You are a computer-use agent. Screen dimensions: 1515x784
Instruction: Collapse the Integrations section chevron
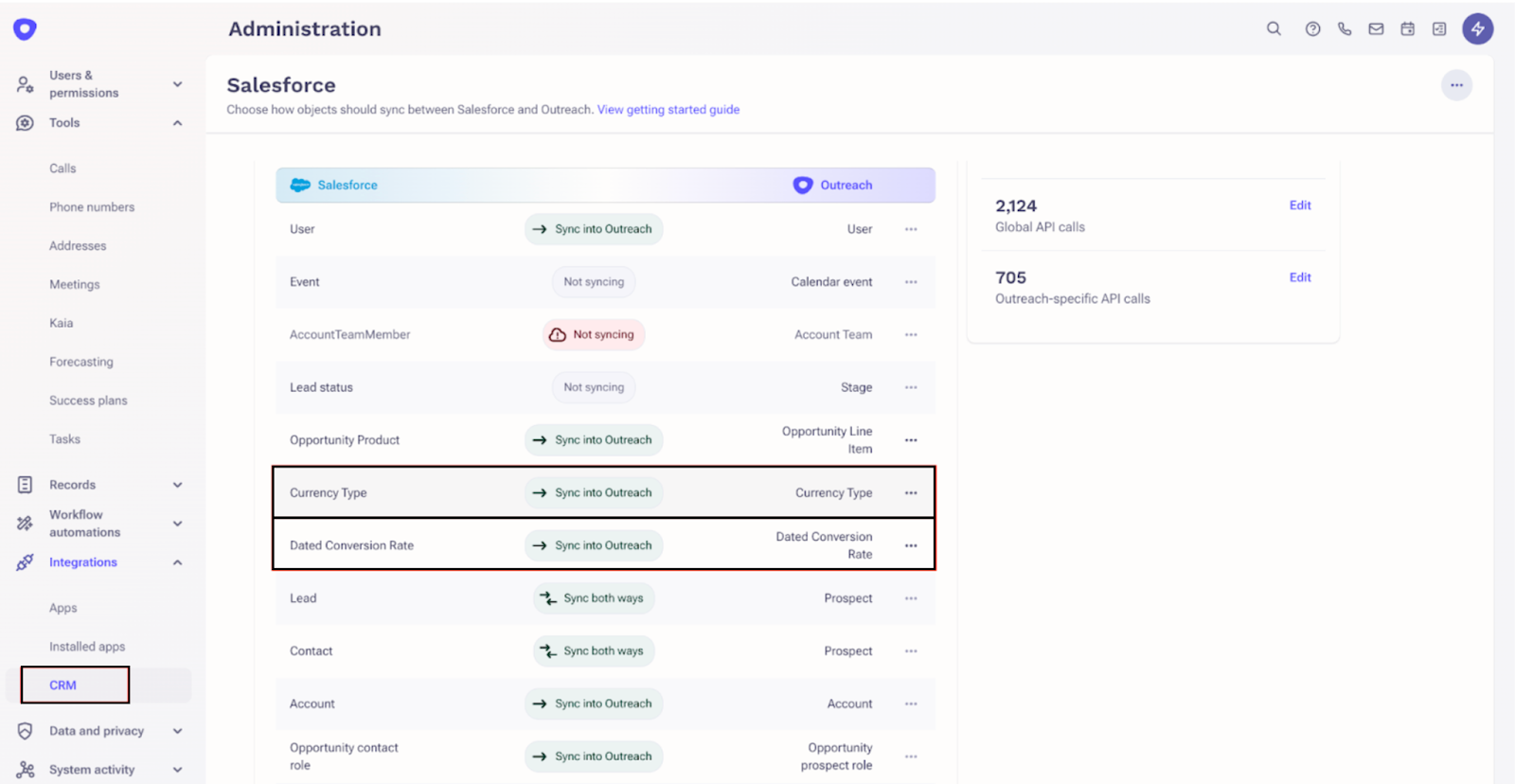point(177,562)
